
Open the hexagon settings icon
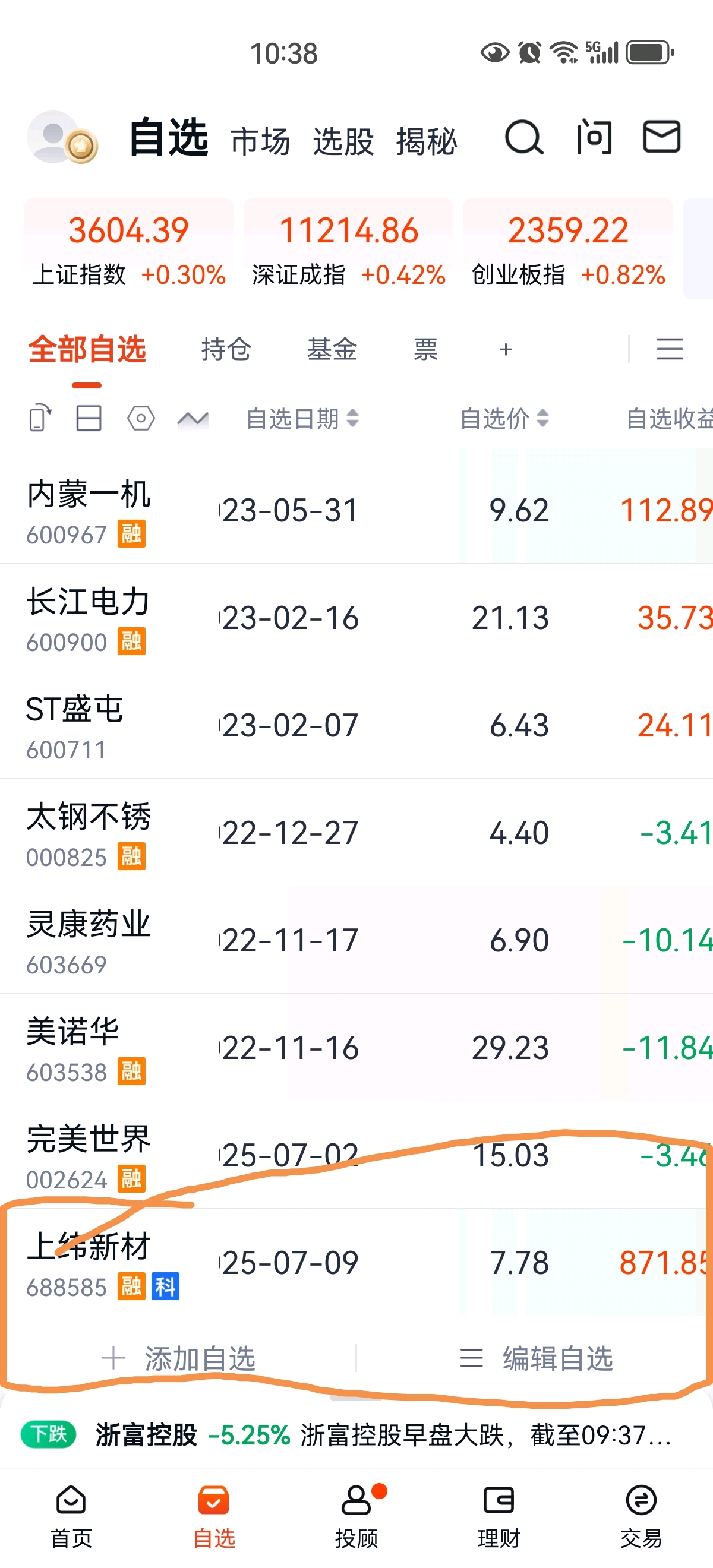point(141,418)
